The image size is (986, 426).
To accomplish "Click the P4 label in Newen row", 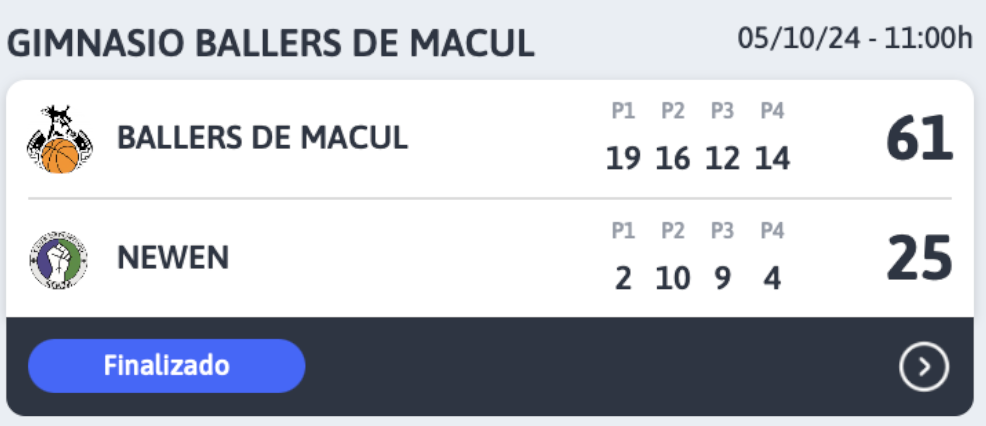I will click(772, 231).
